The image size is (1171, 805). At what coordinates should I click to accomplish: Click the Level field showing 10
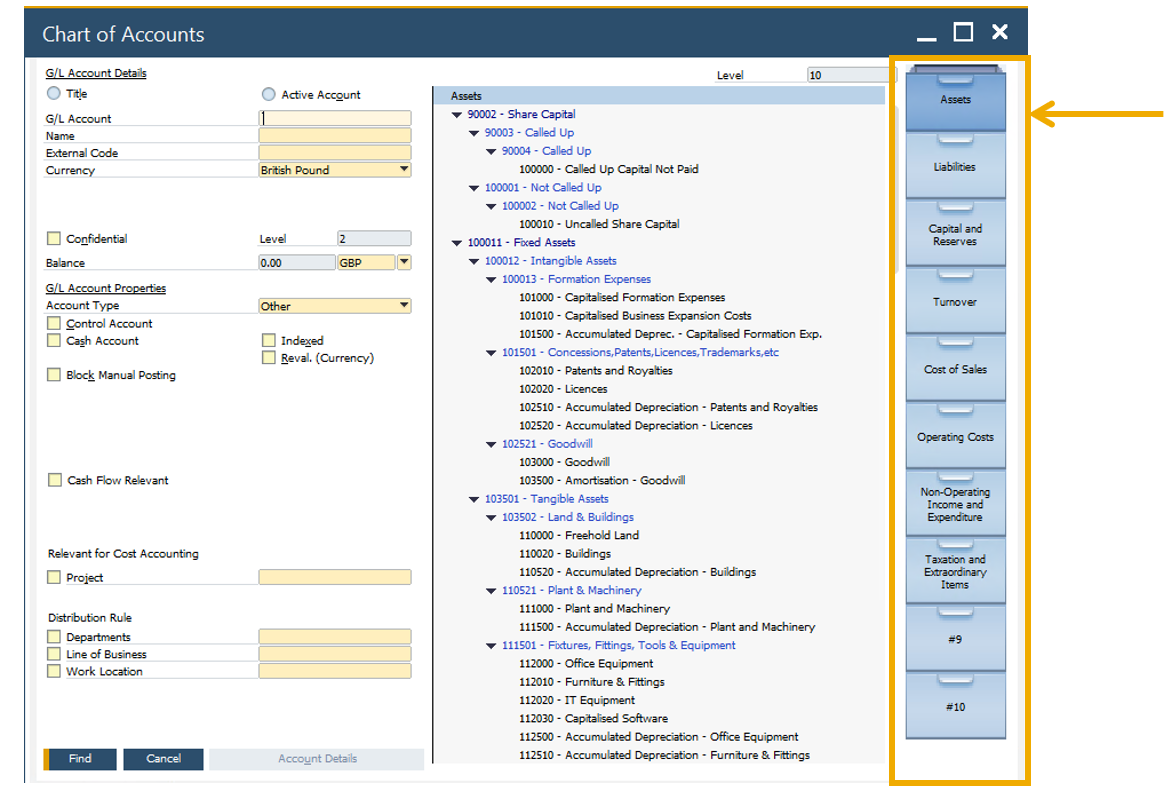click(851, 75)
